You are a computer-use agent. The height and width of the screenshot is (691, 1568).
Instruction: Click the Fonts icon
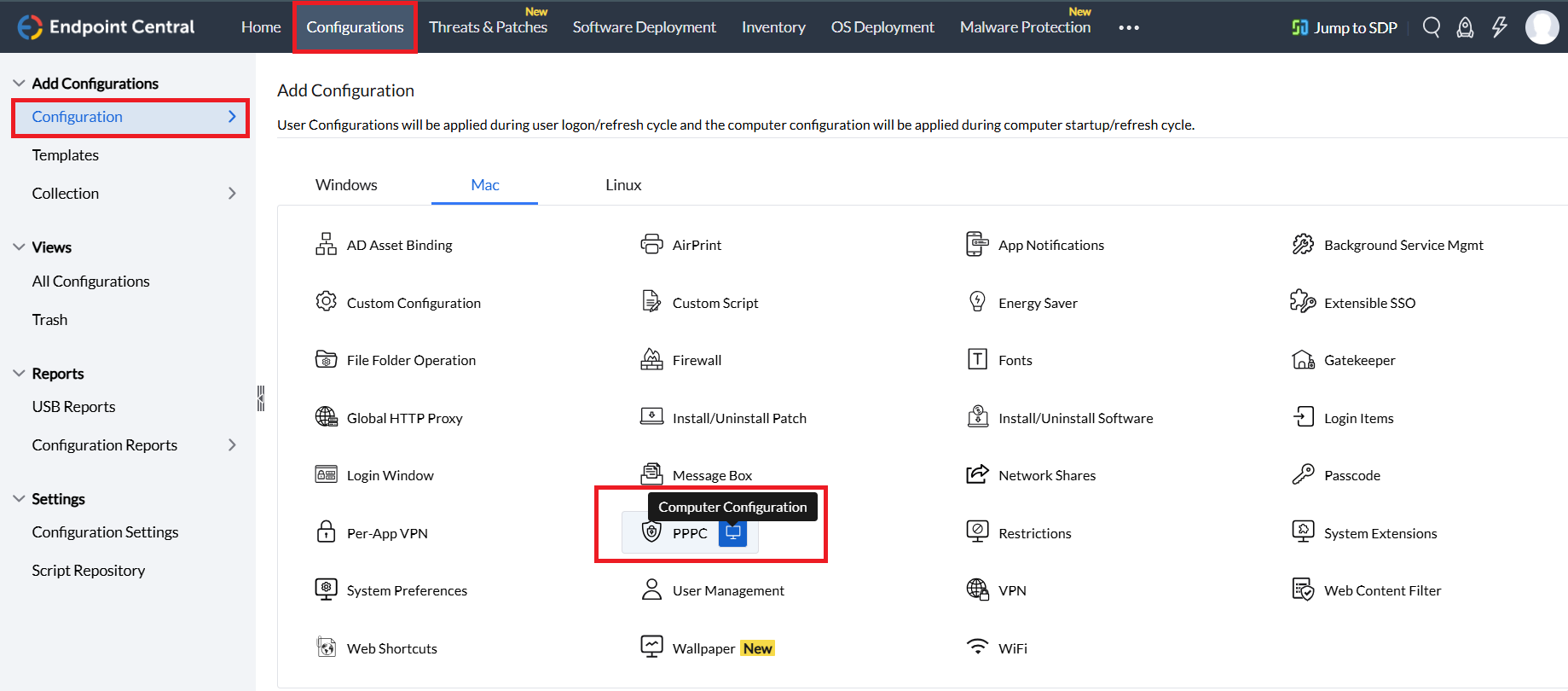point(977,360)
